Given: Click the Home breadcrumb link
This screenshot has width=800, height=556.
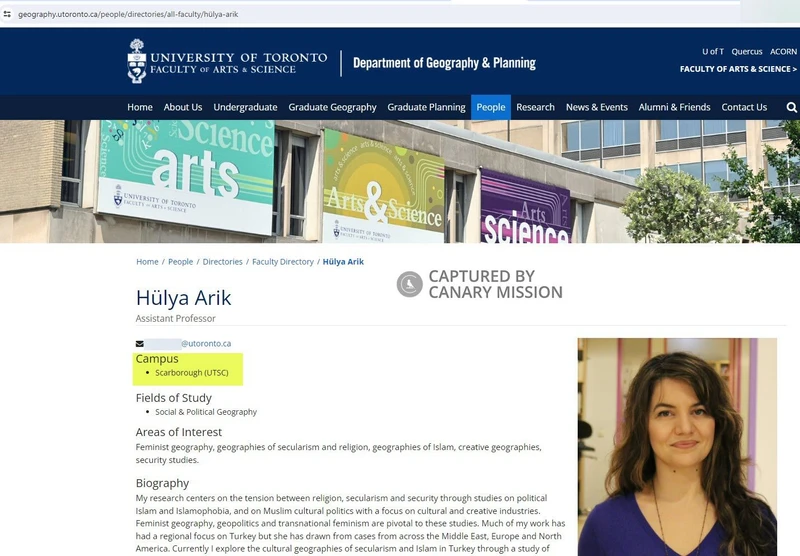Looking at the screenshot, I should click(147, 262).
